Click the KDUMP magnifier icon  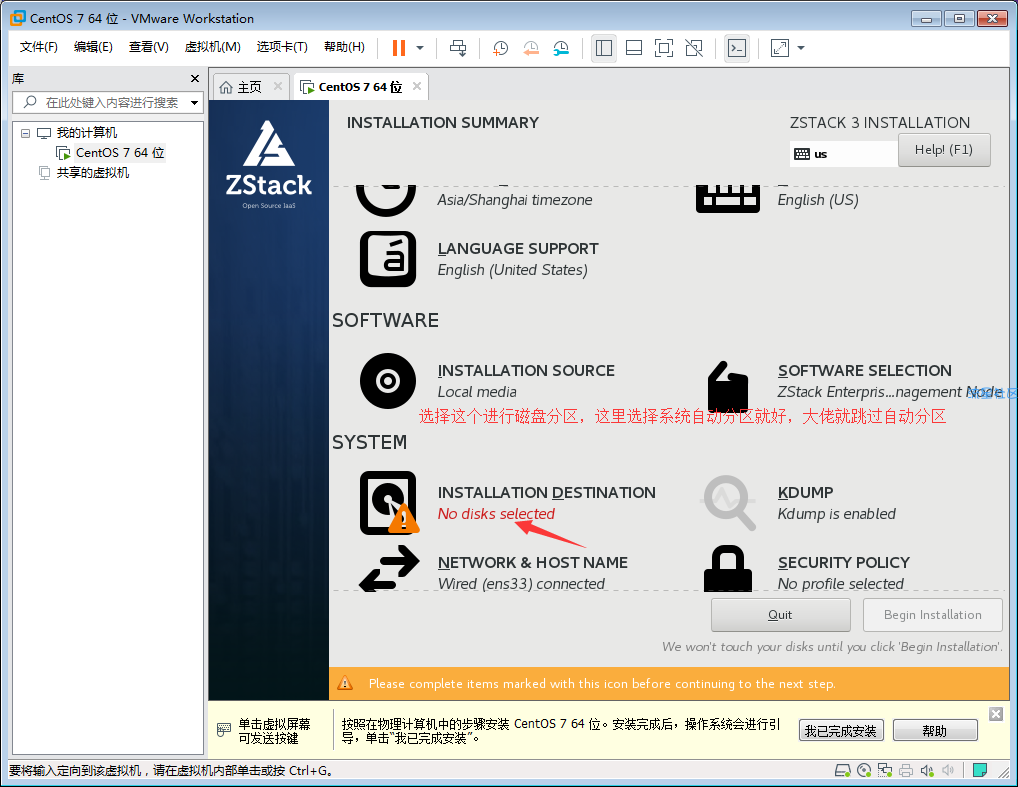pyautogui.click(x=728, y=503)
